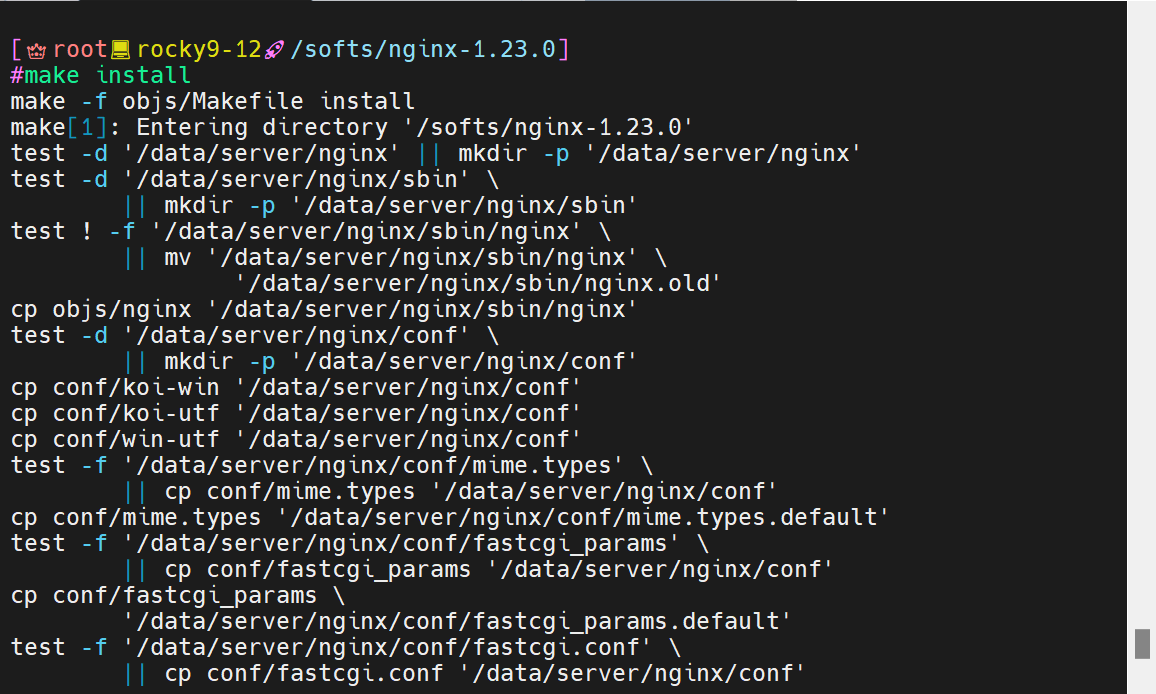Click line '|| cp conf/fastcgi.conf'
Viewport: 1156px width, 694px height.
coord(464,673)
